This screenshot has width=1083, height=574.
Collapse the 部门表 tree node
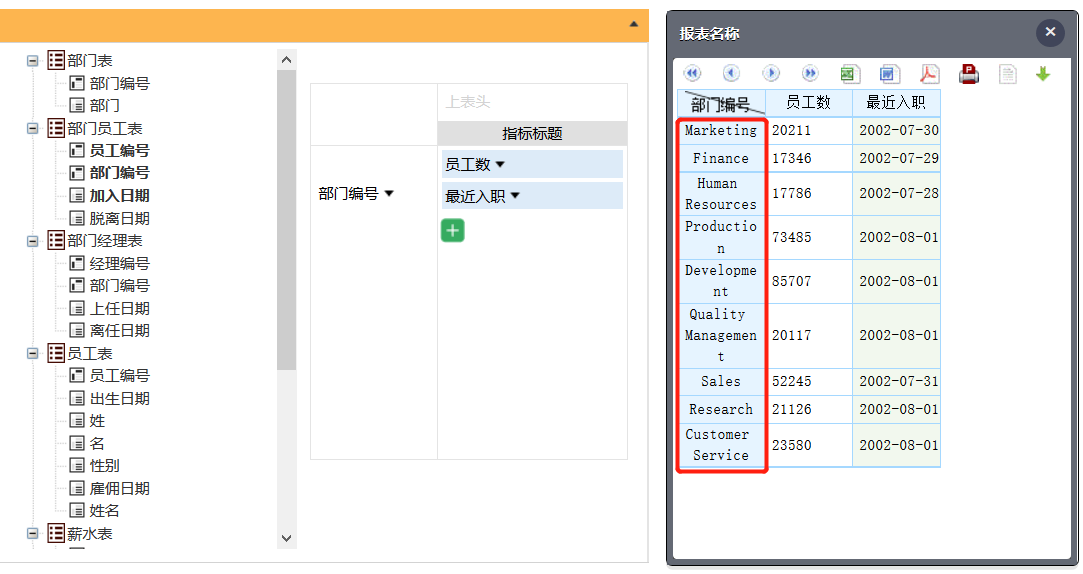pyautogui.click(x=33, y=61)
